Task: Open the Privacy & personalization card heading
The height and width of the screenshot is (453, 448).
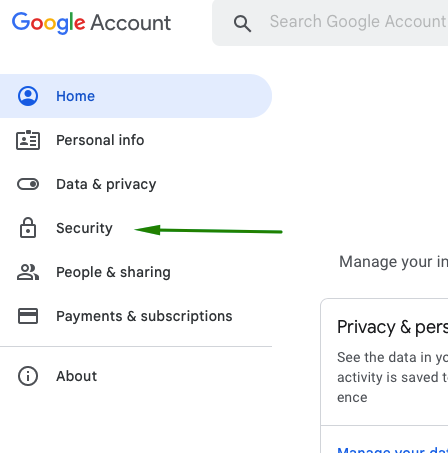Action: (x=392, y=327)
